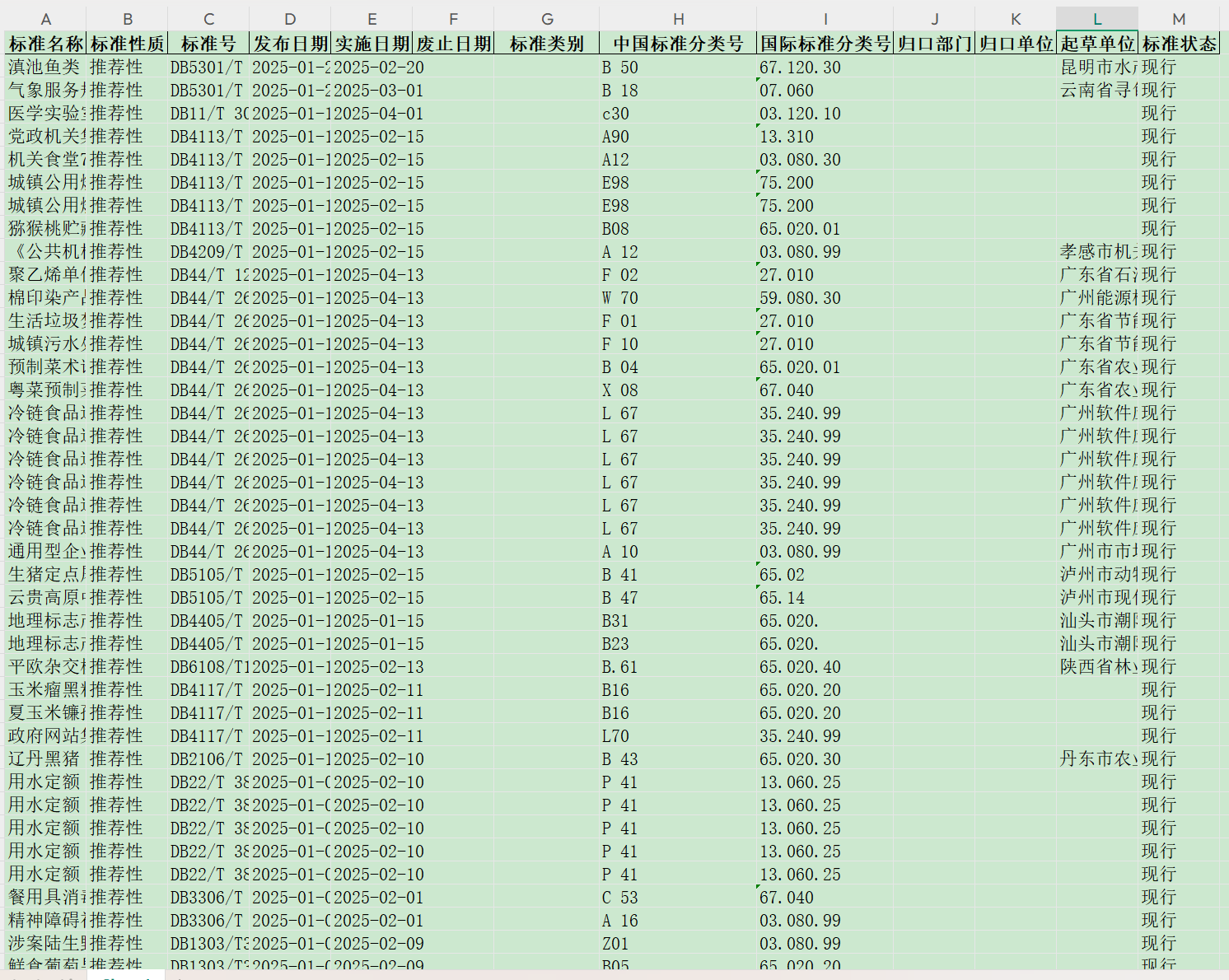Click the 废止日期 header cell

[x=453, y=44]
